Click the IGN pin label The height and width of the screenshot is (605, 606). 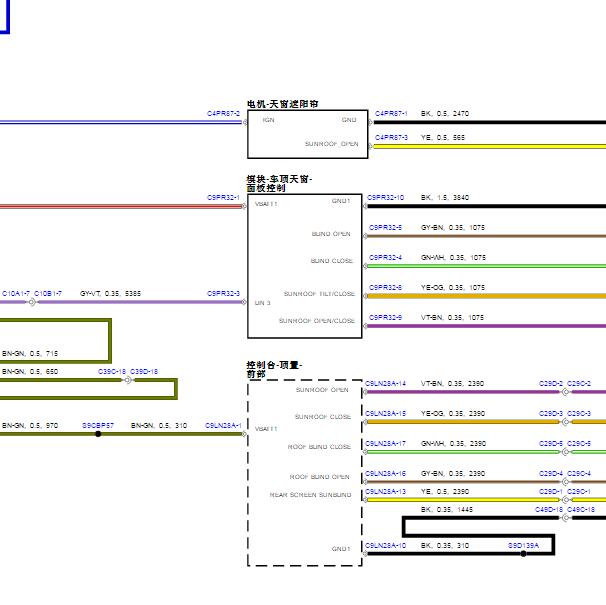pyautogui.click(x=269, y=120)
